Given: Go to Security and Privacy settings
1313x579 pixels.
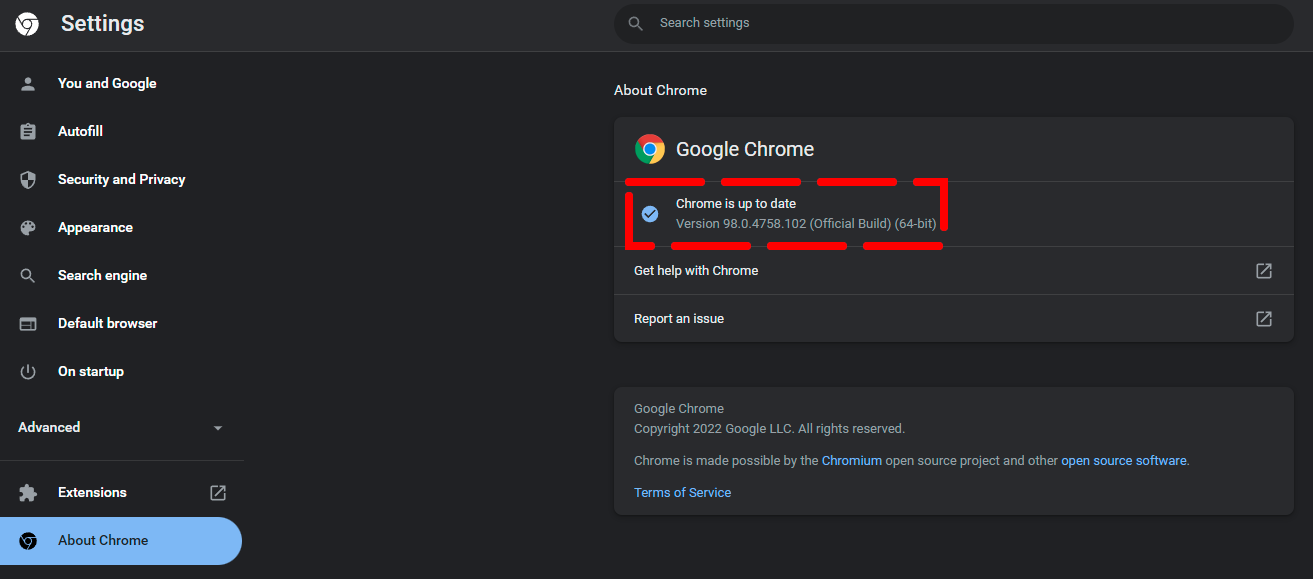Looking at the screenshot, I should 121,180.
